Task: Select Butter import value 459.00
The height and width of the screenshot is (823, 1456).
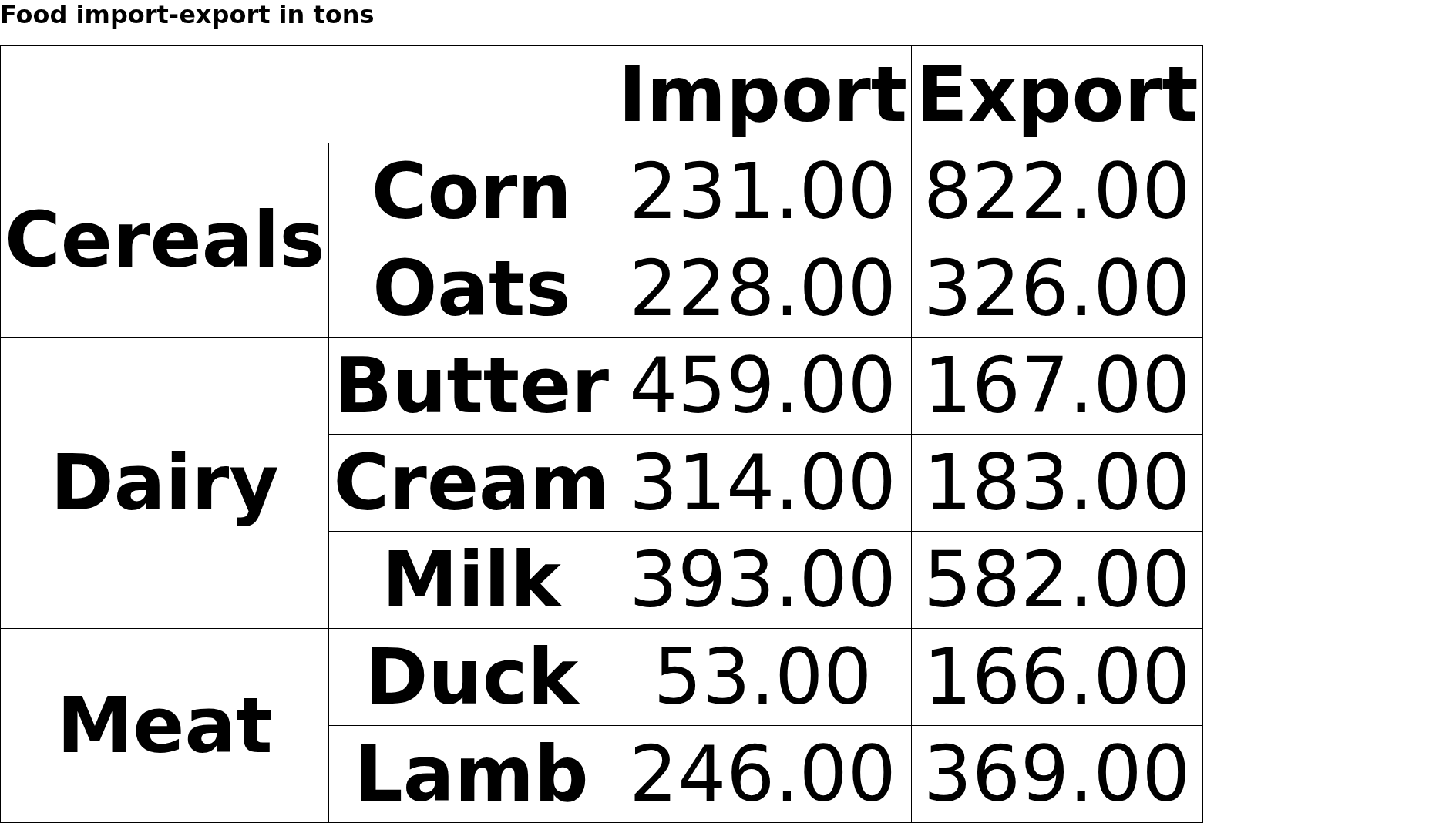Action: [762, 386]
